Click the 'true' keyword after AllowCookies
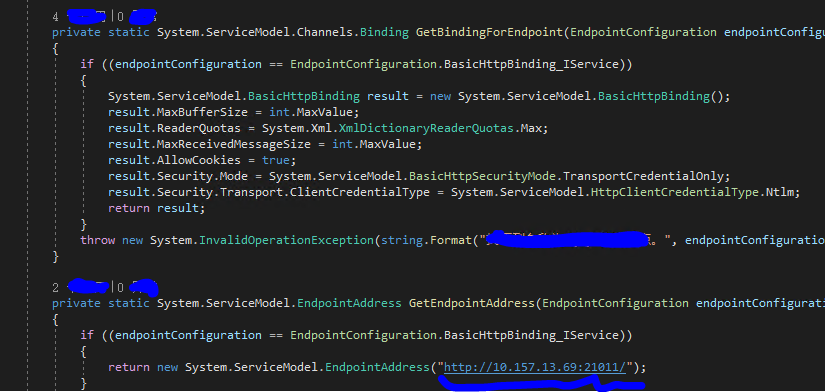This screenshot has width=825, height=392. point(276,160)
